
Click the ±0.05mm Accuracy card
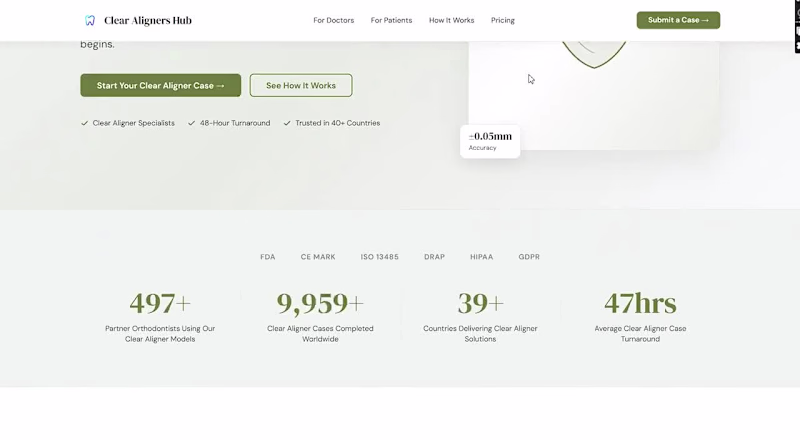pos(490,141)
